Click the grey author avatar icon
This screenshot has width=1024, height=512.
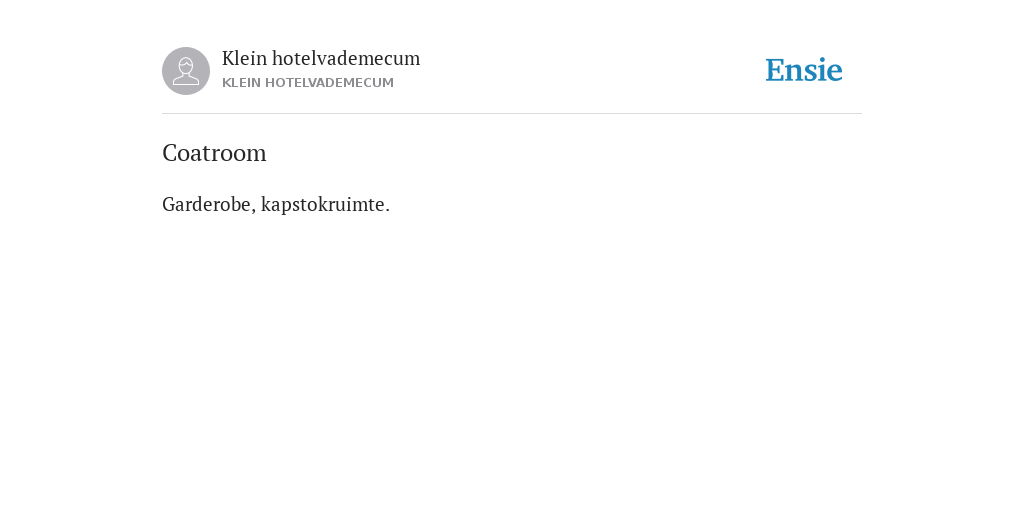[186, 71]
